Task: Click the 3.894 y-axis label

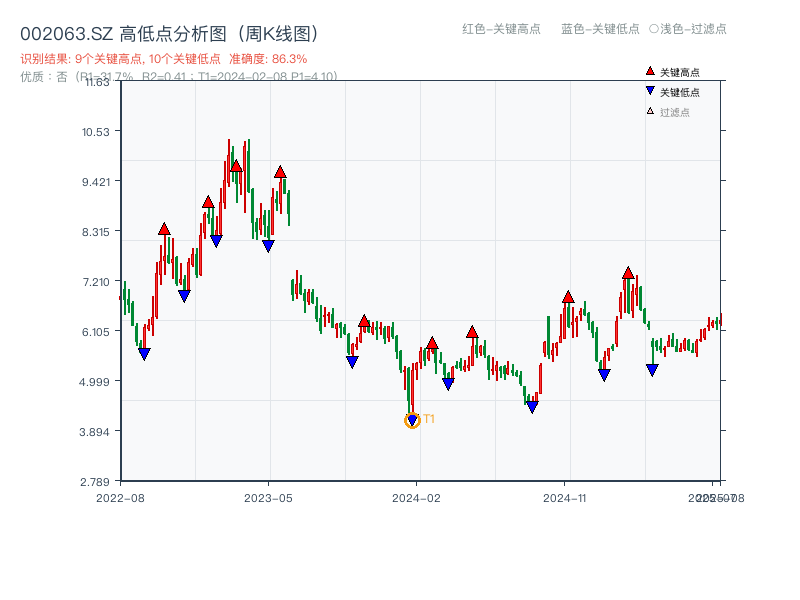Action: (x=94, y=432)
